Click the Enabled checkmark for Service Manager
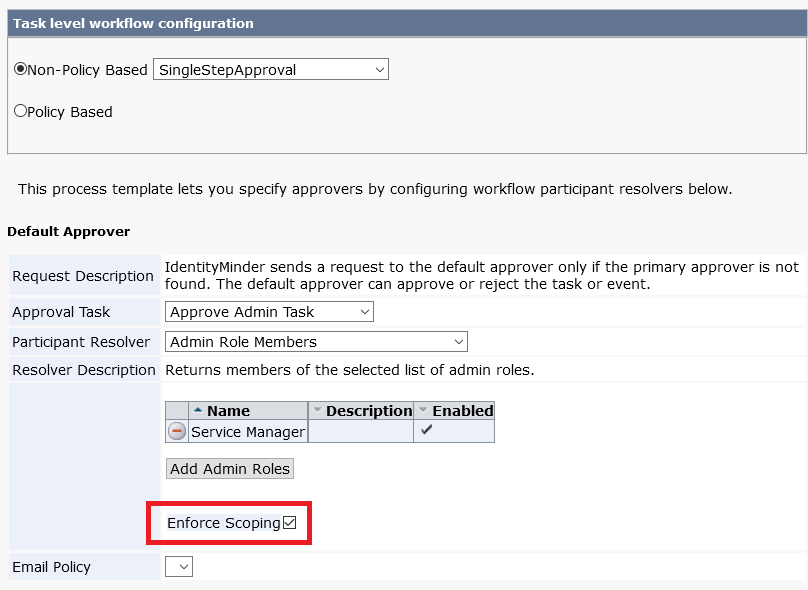Image resolution: width=808 pixels, height=590 pixels. tap(427, 431)
